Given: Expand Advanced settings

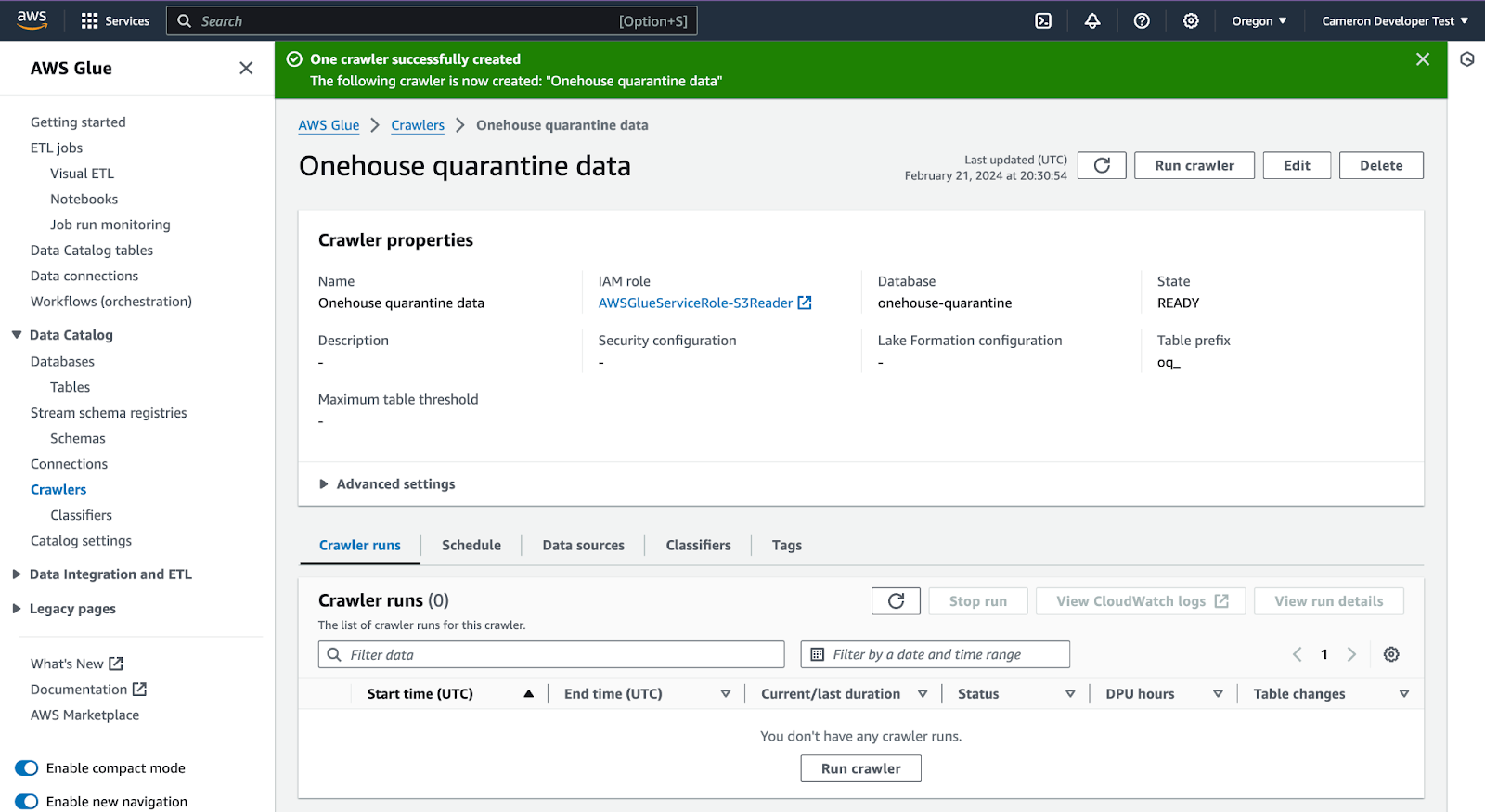Looking at the screenshot, I should coord(387,484).
